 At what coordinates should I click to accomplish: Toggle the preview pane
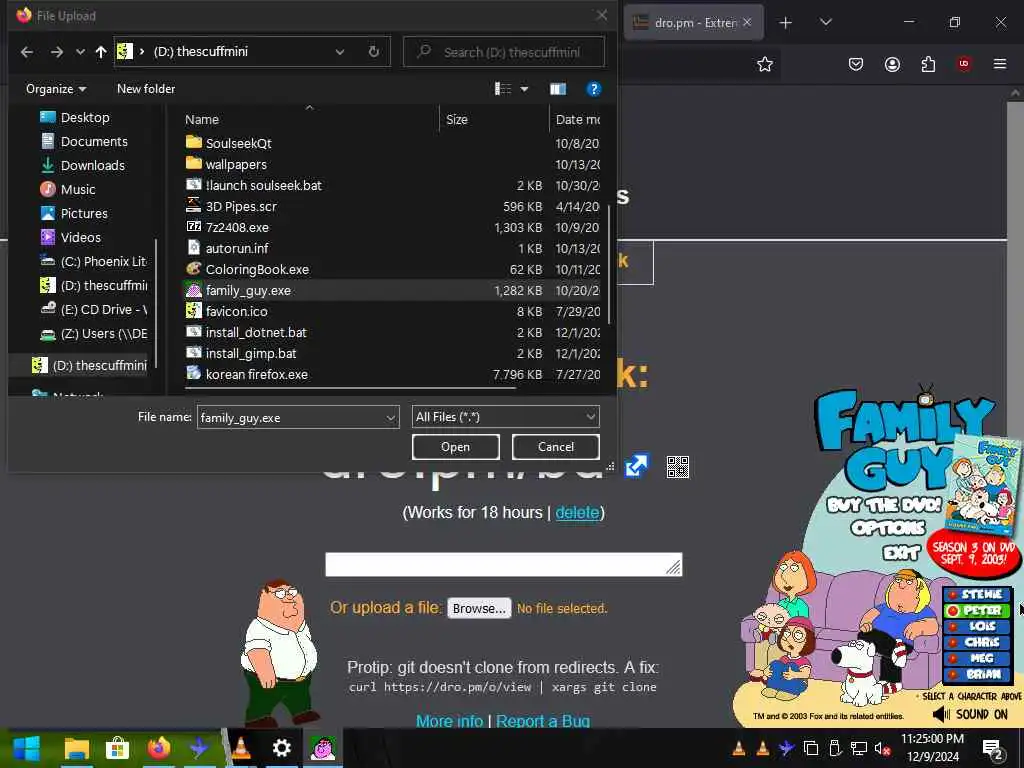point(558,89)
